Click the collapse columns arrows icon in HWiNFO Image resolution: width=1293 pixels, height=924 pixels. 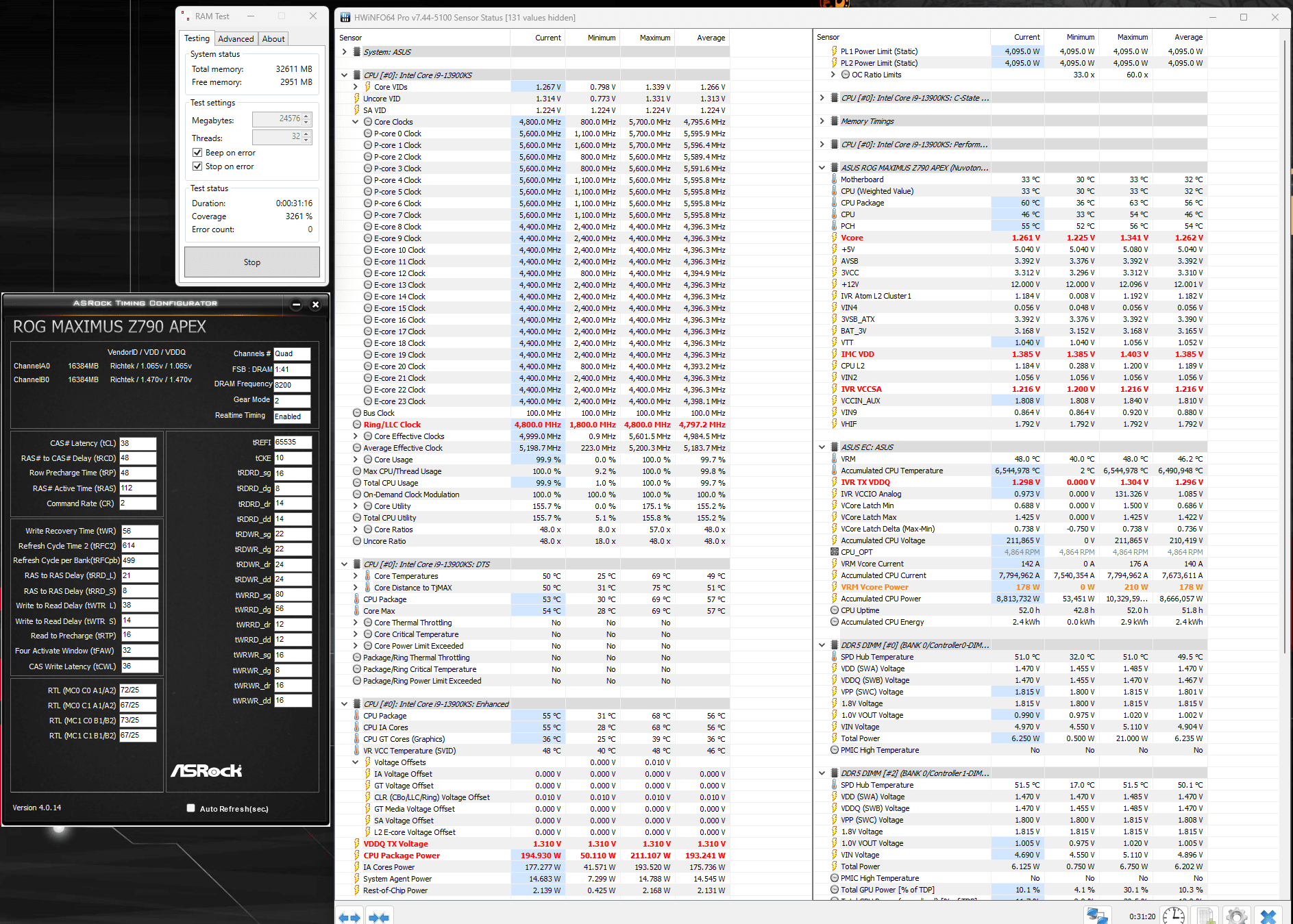[379, 916]
